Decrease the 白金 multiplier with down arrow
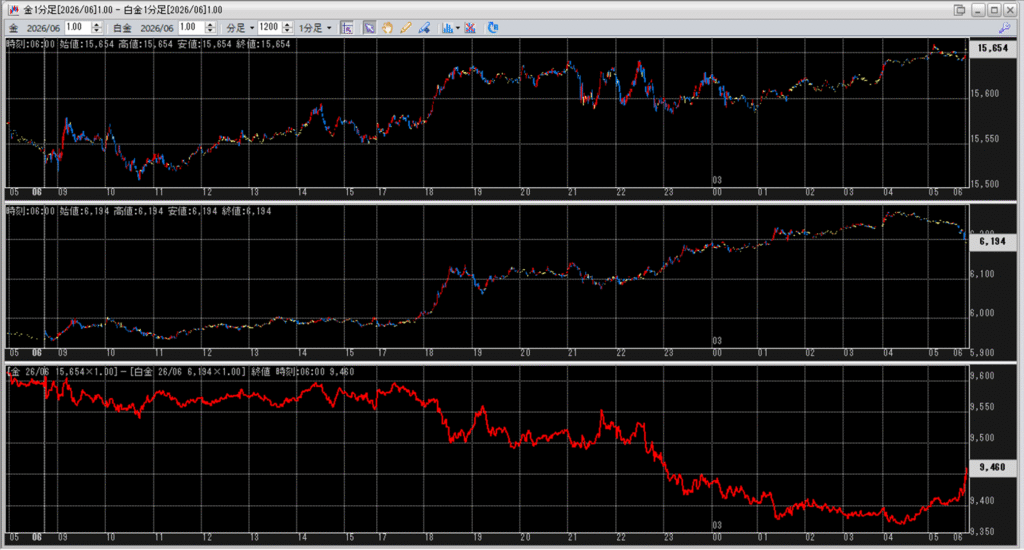 211,31
